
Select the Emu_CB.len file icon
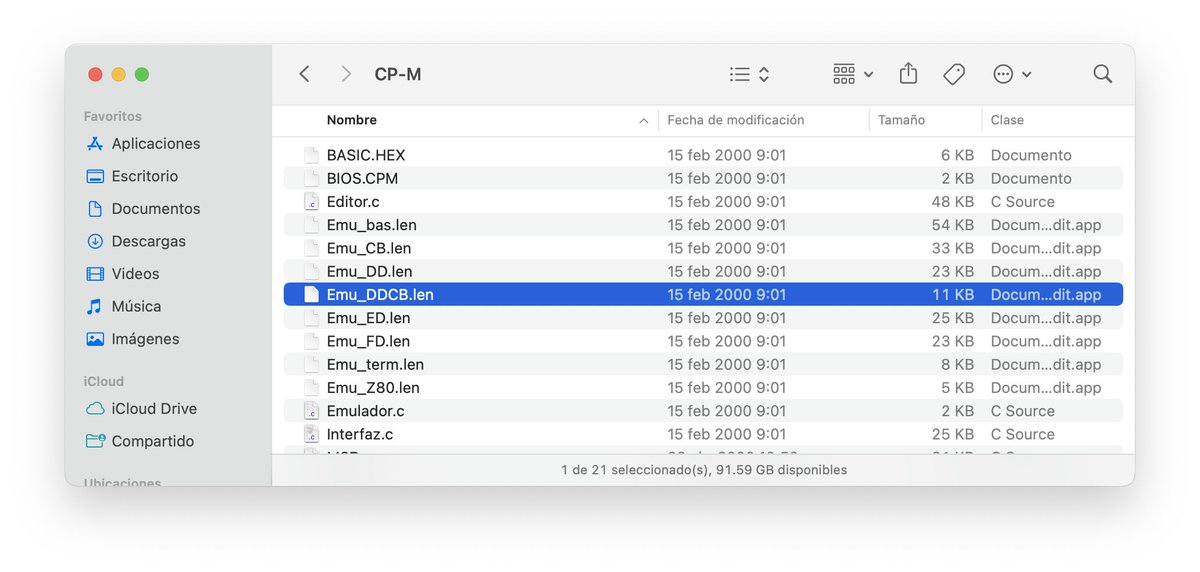(x=311, y=248)
